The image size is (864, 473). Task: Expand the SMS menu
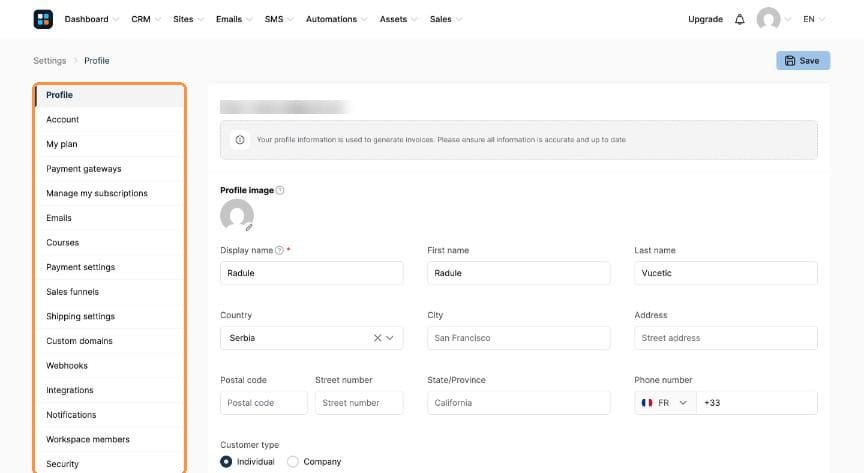coord(279,19)
